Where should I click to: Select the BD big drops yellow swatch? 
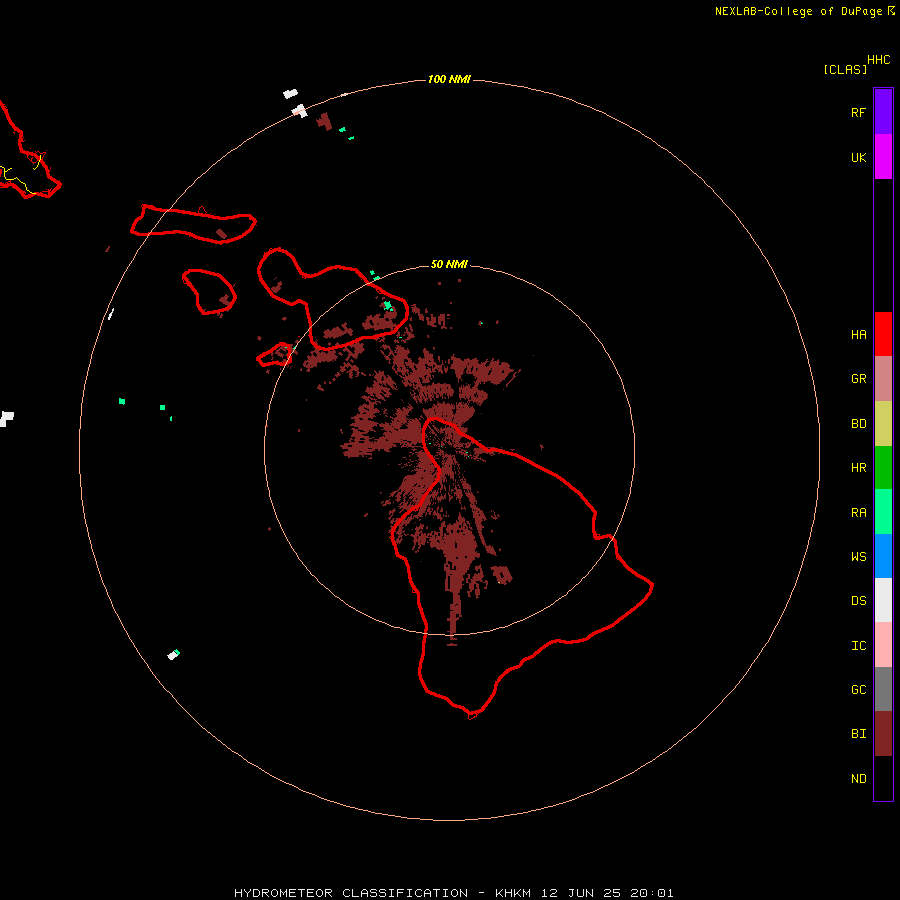point(883,424)
